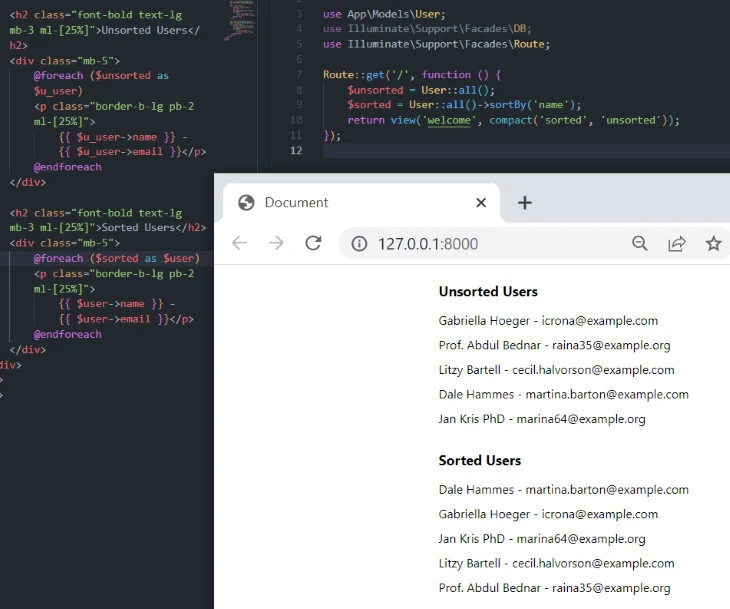View site information in address bar

point(359,244)
